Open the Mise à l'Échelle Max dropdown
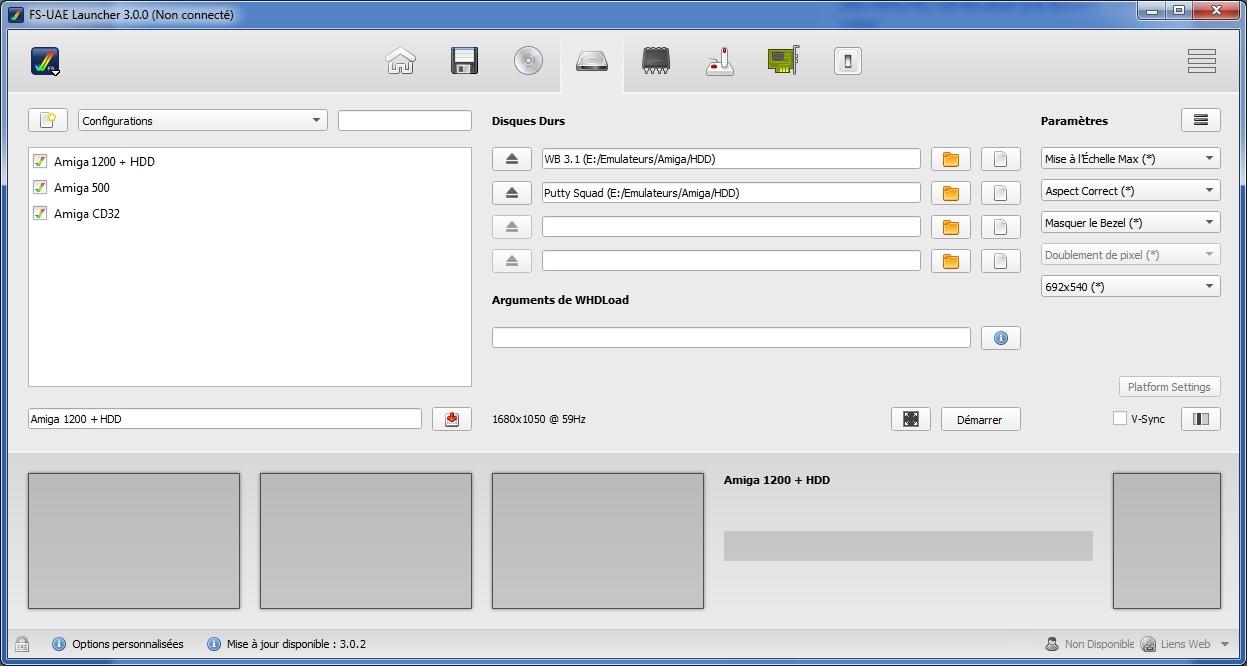1247x666 pixels. [x=1130, y=159]
